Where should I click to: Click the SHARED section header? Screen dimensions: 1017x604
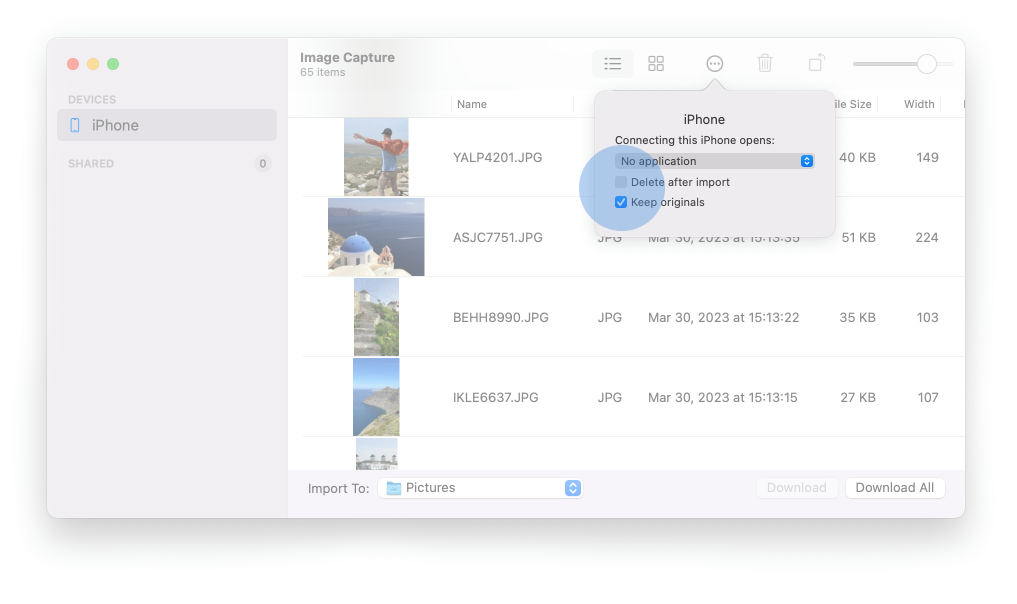(91, 163)
